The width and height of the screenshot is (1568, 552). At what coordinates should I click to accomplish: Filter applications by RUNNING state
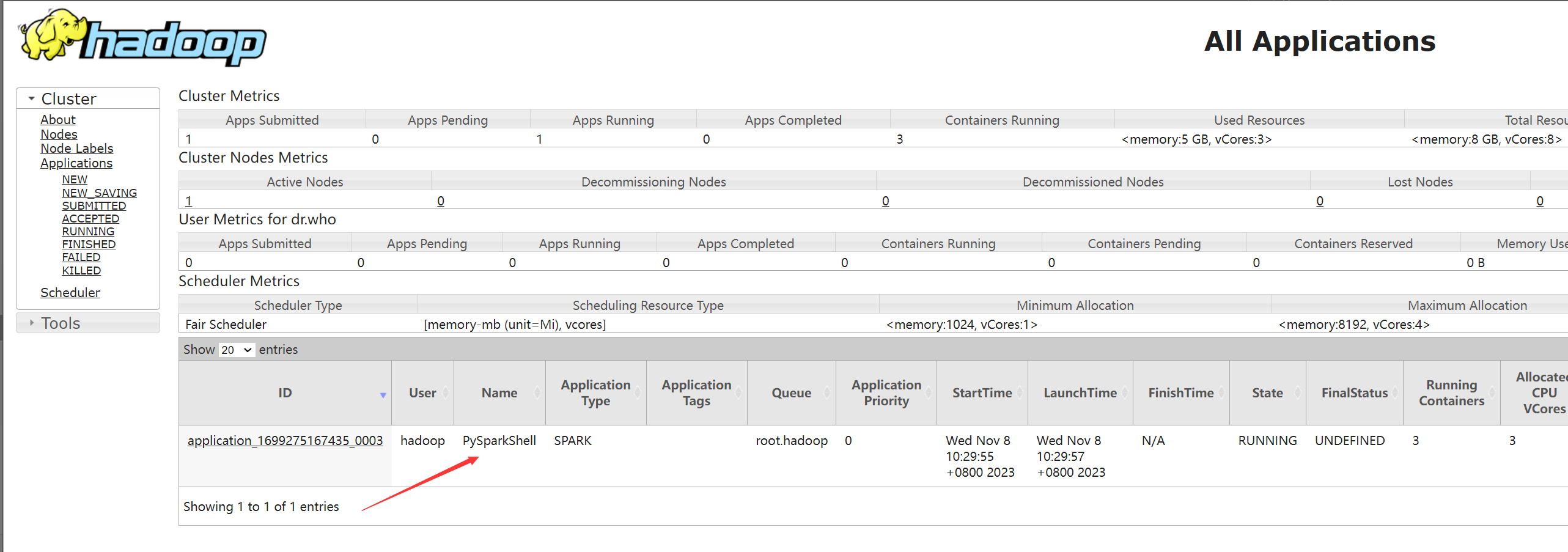coord(88,231)
